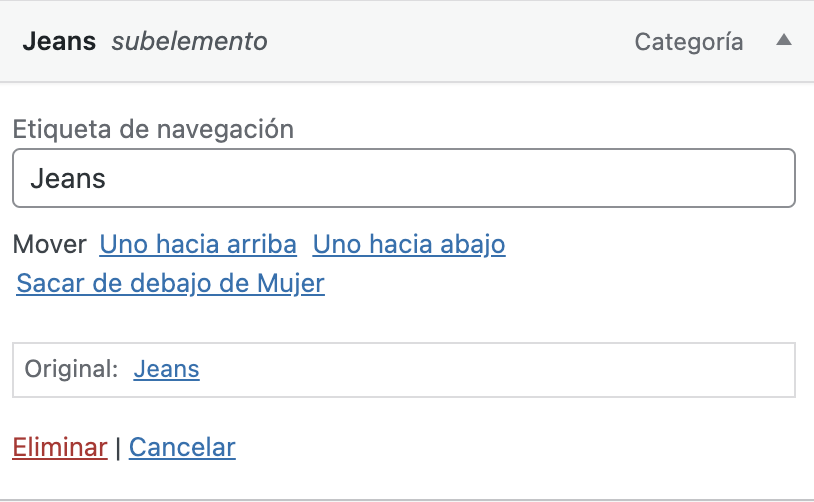Image resolution: width=814 pixels, height=502 pixels.
Task: Collapse the Jeans menu item arrow
Action: point(784,41)
